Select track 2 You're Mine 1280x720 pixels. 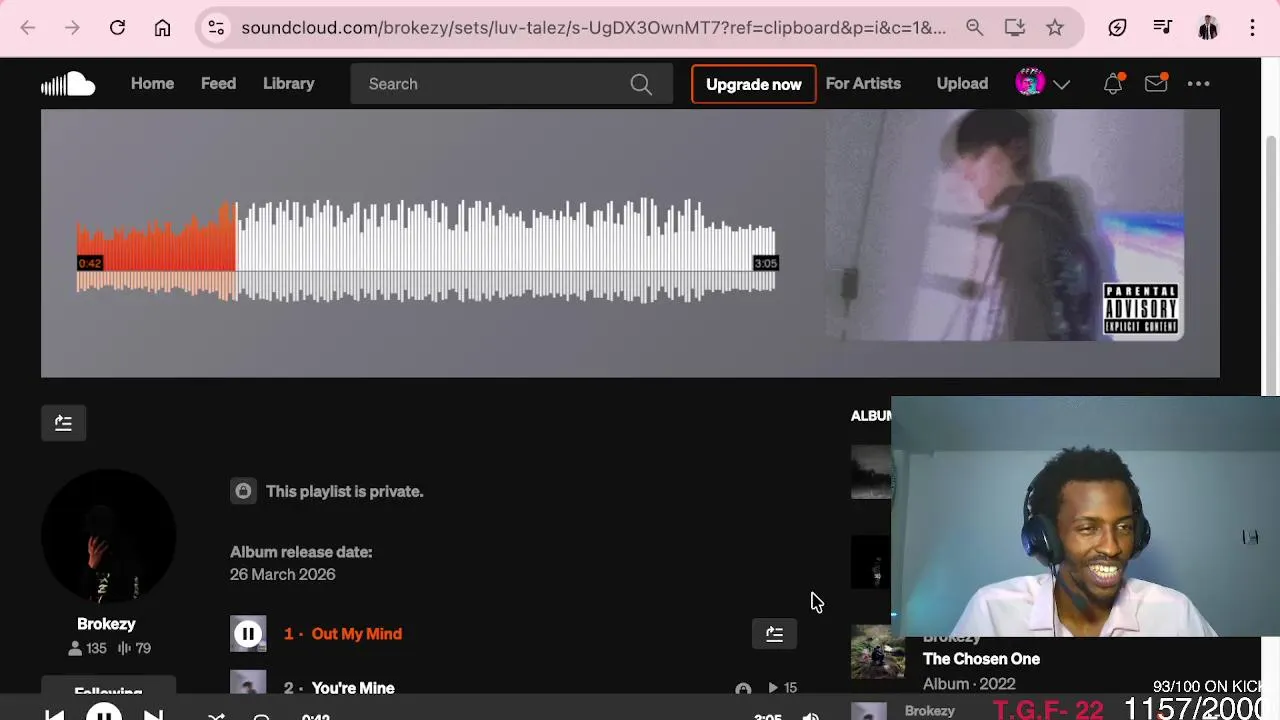pyautogui.click(x=353, y=688)
